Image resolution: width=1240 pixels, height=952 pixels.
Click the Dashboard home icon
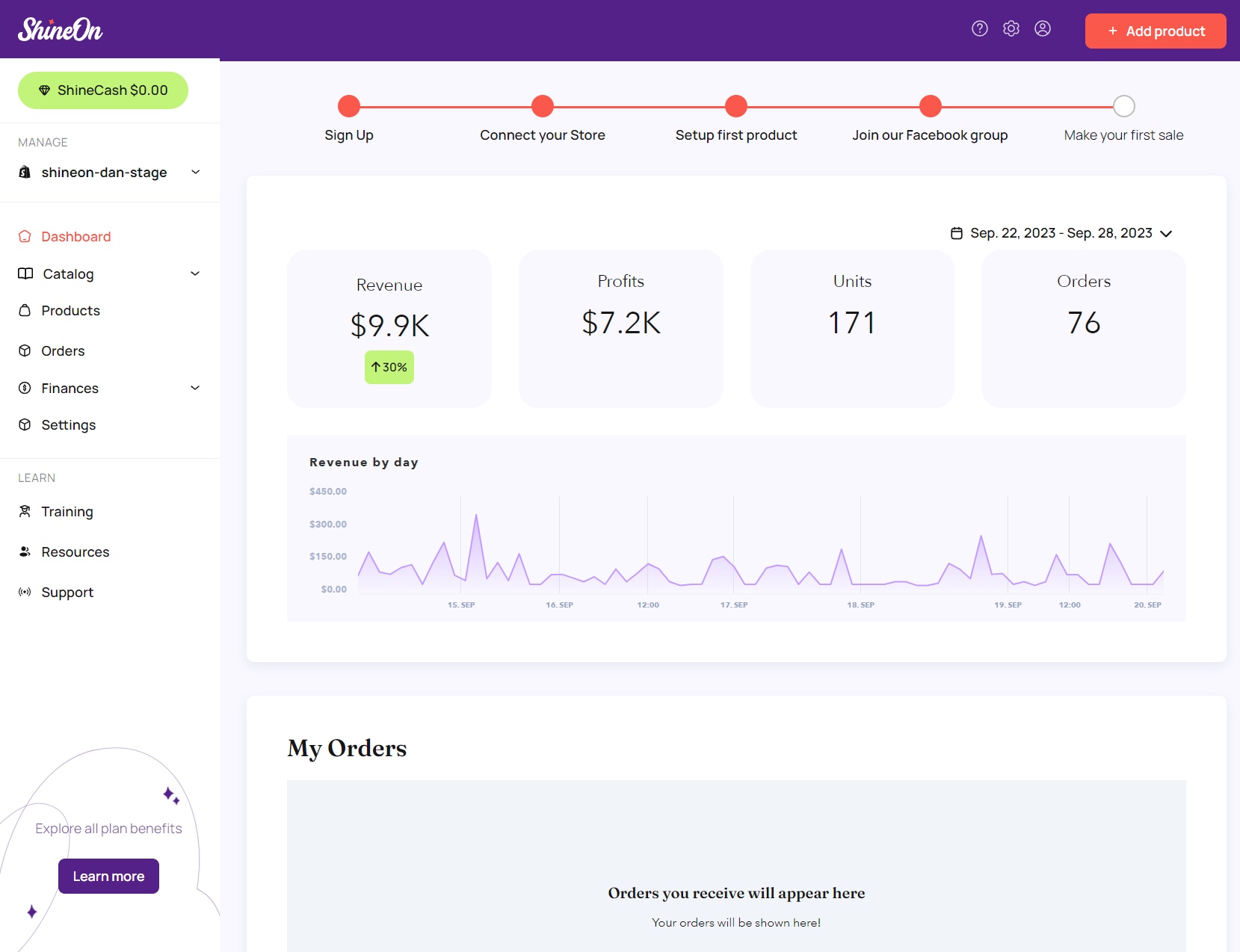(25, 236)
